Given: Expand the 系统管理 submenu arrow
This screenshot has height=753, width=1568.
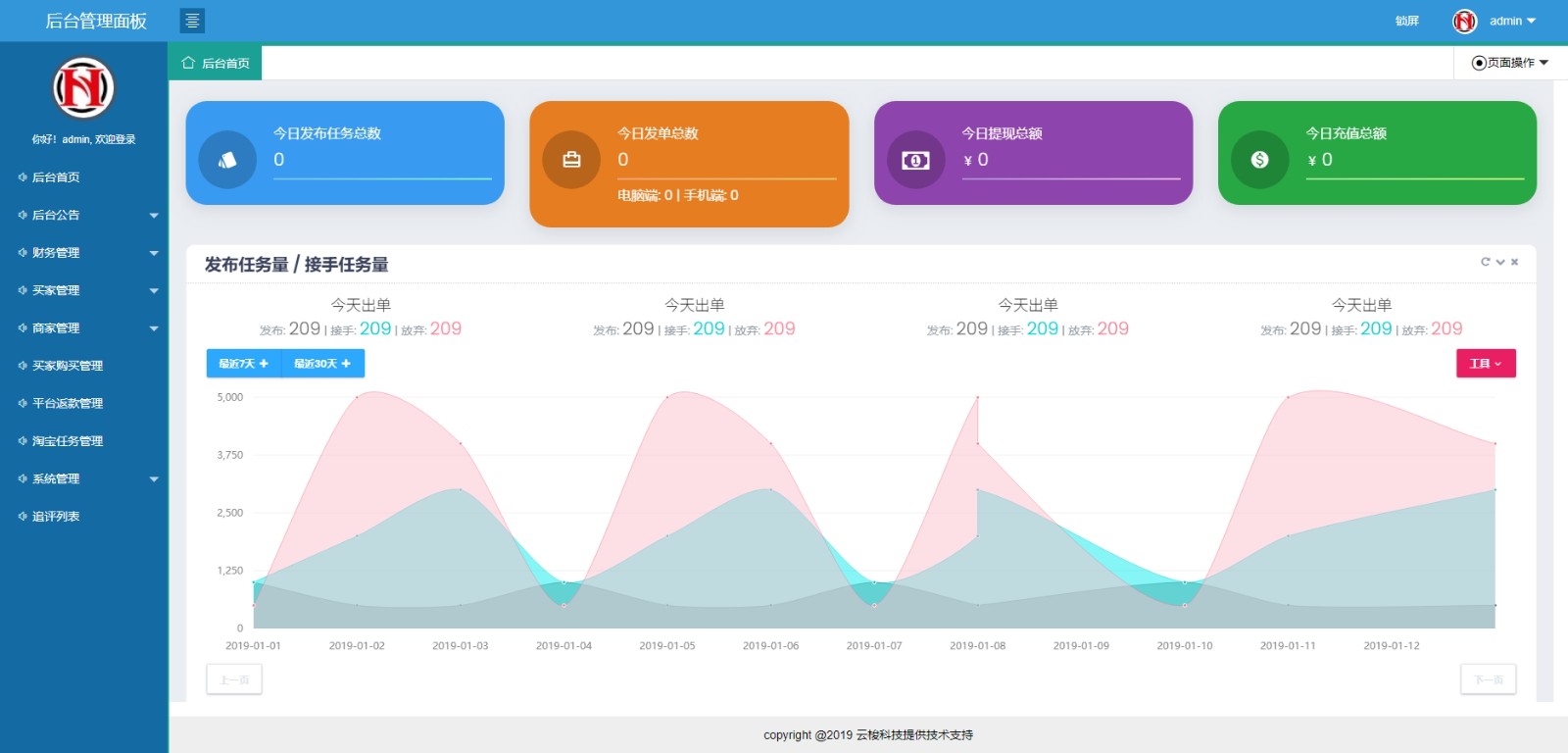Looking at the screenshot, I should (154, 479).
